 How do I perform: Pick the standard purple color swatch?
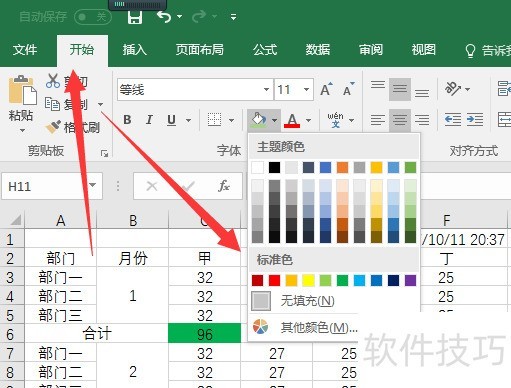[410, 280]
